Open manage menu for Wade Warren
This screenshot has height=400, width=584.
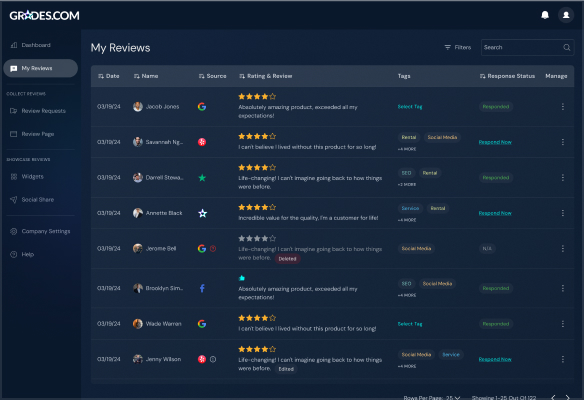tap(562, 324)
